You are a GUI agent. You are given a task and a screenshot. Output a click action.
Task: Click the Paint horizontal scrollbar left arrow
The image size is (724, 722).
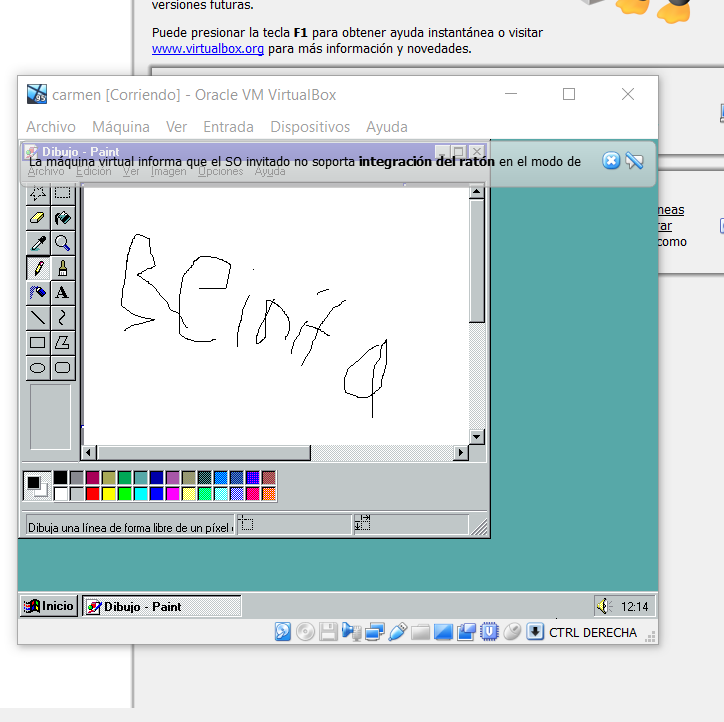(89, 453)
